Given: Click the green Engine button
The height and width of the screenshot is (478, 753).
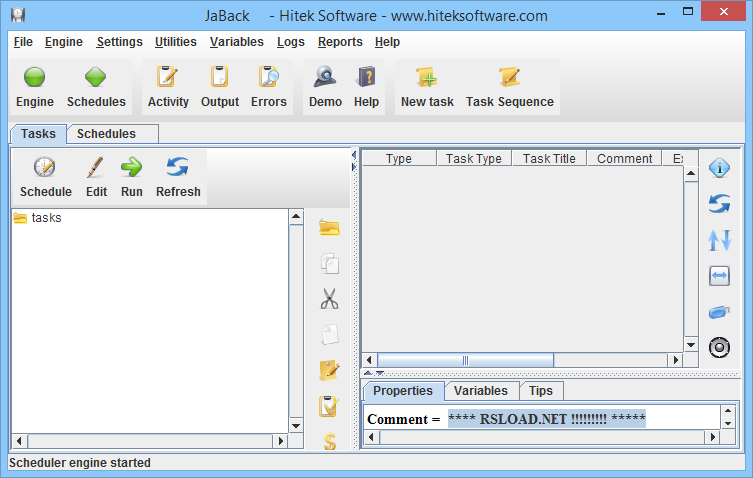Looking at the screenshot, I should [x=35, y=87].
